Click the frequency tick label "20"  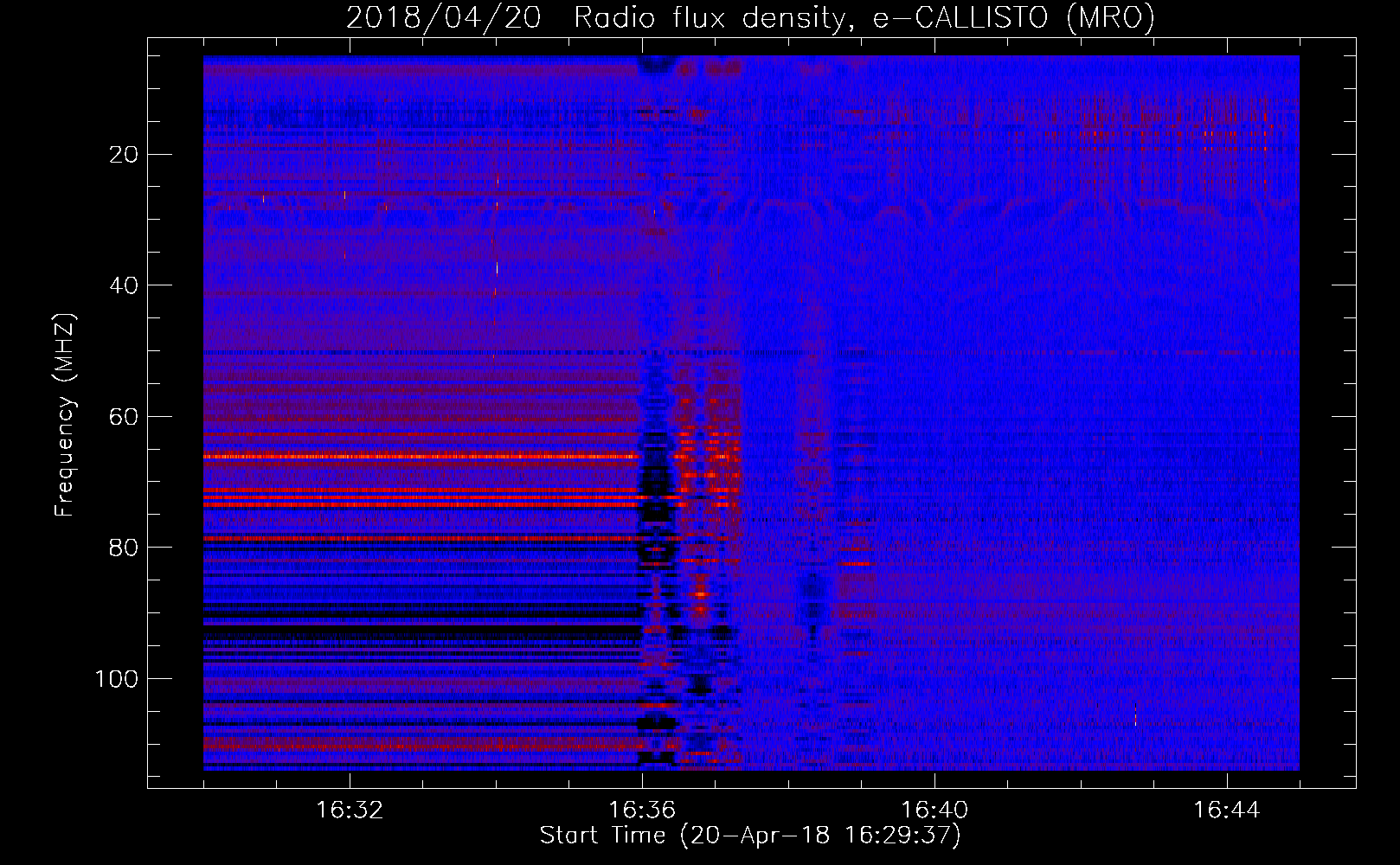(x=124, y=155)
